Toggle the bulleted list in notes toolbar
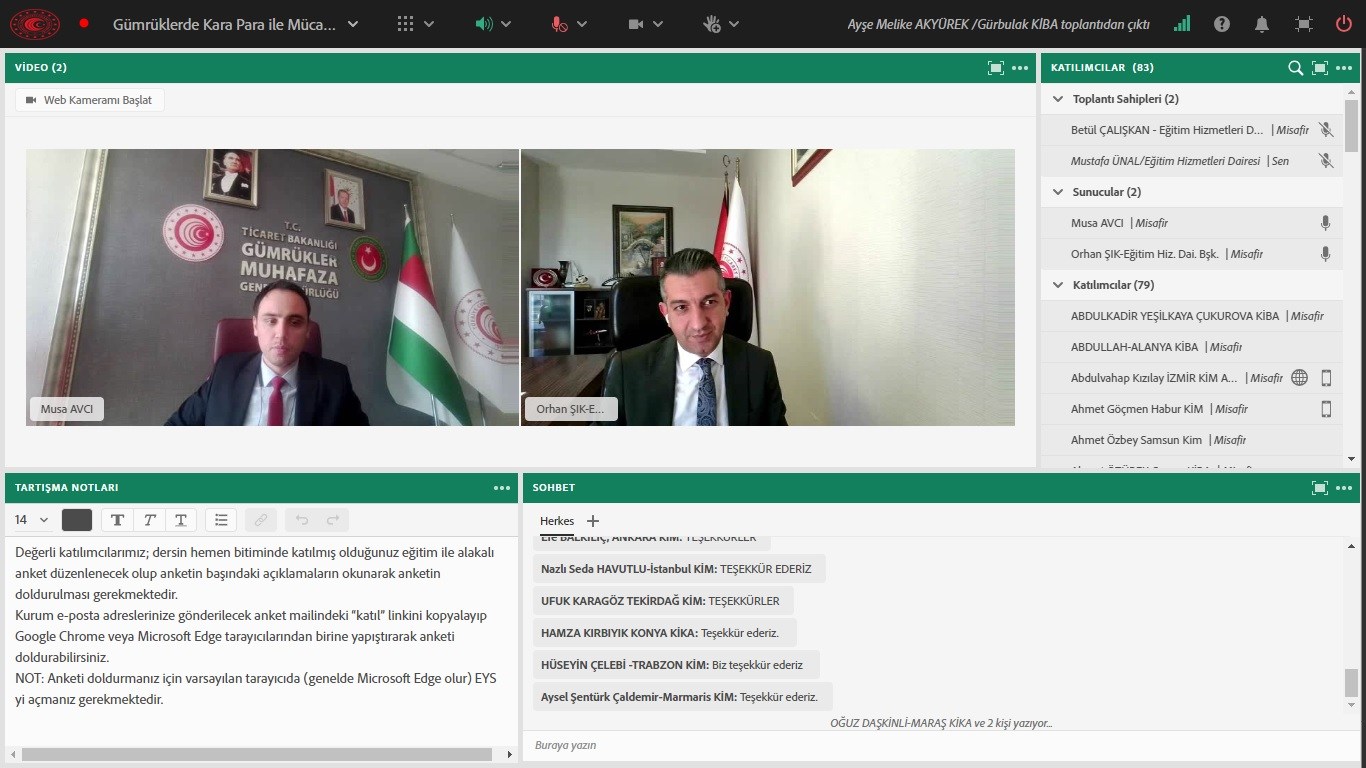Image resolution: width=1366 pixels, height=768 pixels. 221,520
